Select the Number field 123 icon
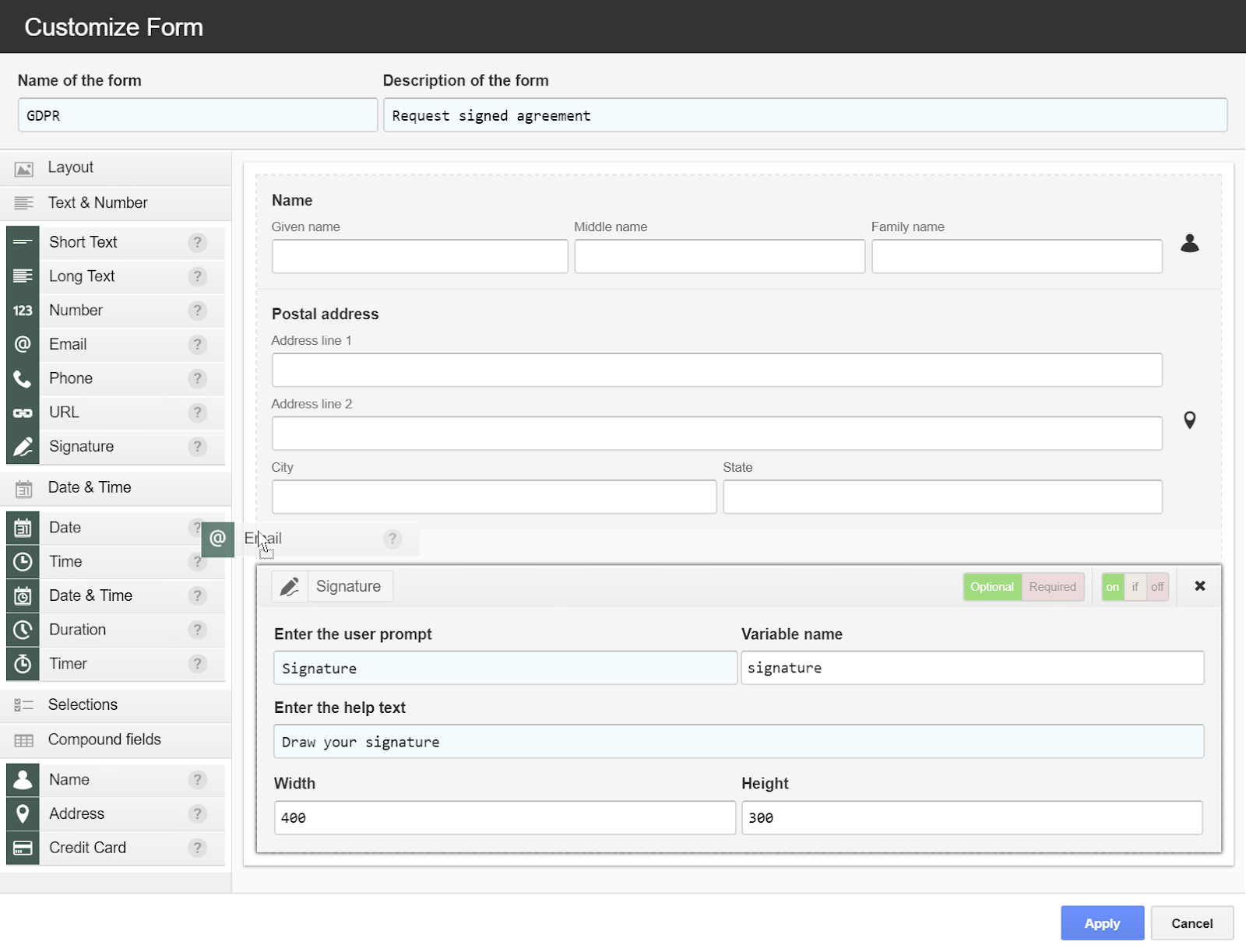 point(23,311)
